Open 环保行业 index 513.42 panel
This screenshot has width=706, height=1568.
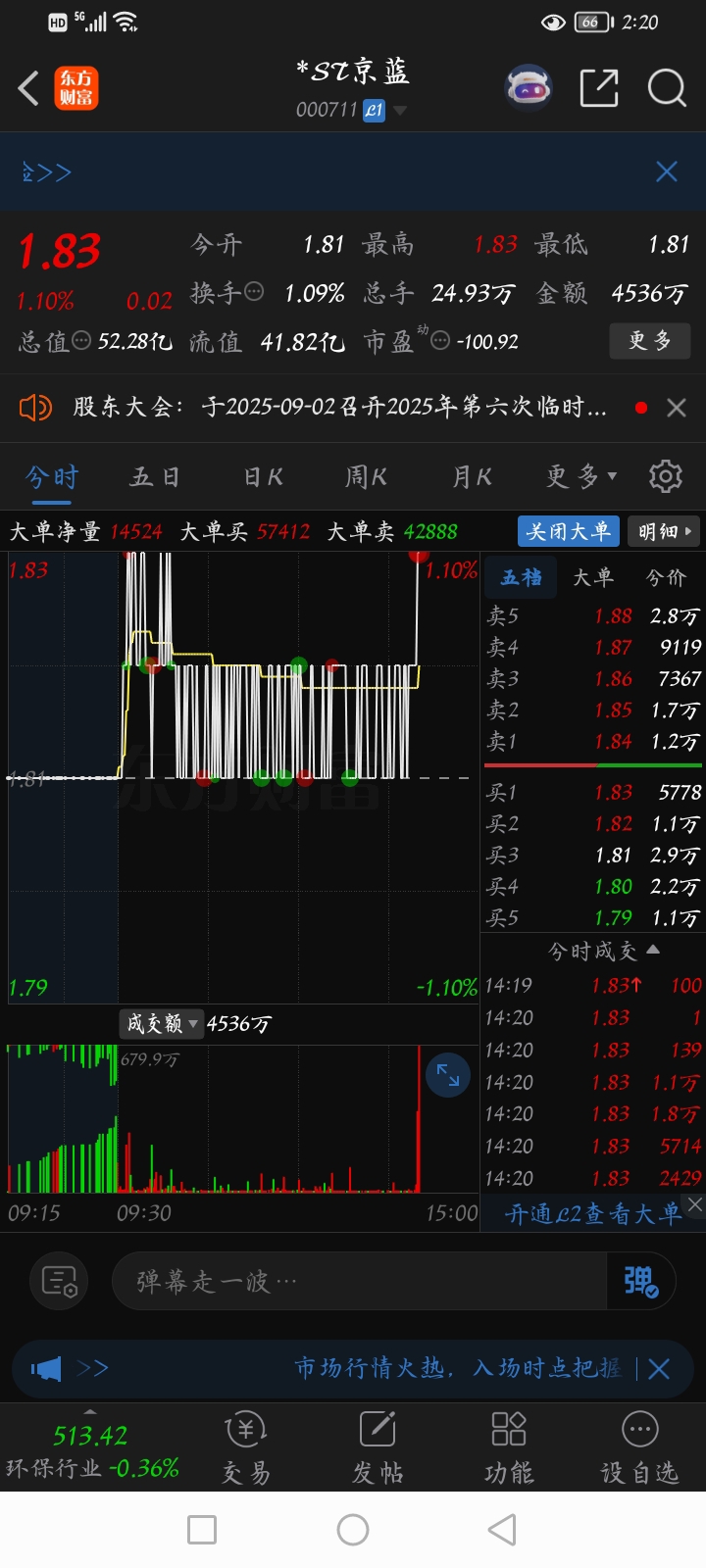coord(91,1451)
